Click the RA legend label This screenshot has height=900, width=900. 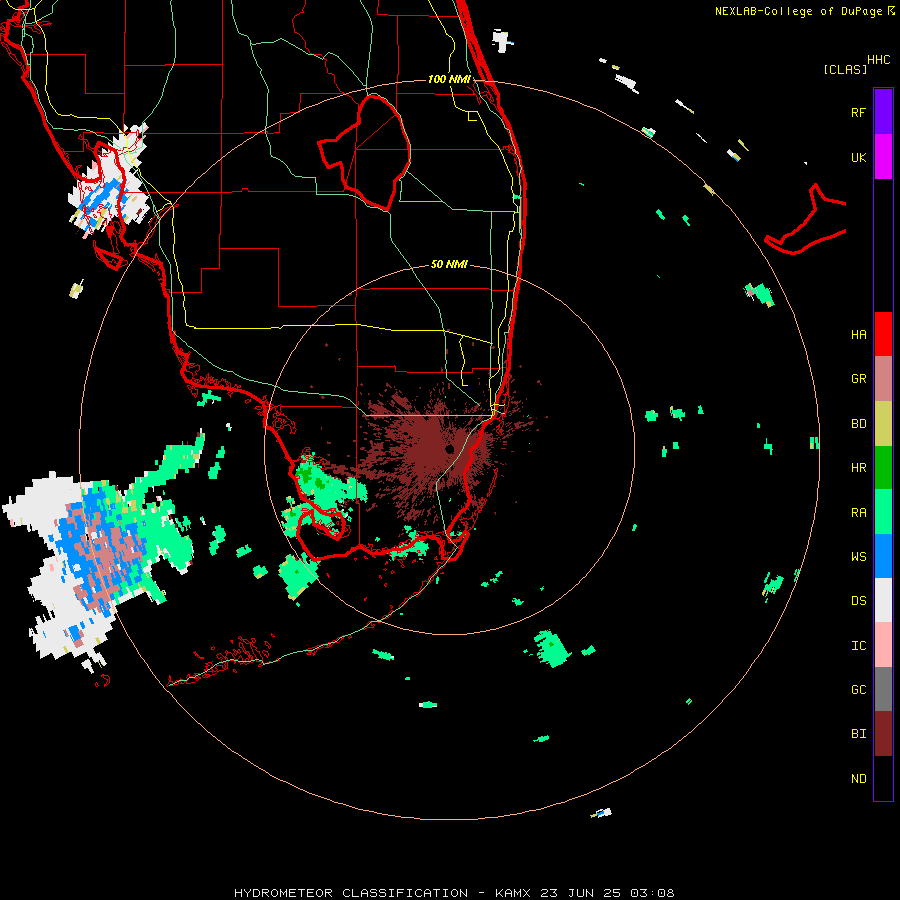coord(858,513)
